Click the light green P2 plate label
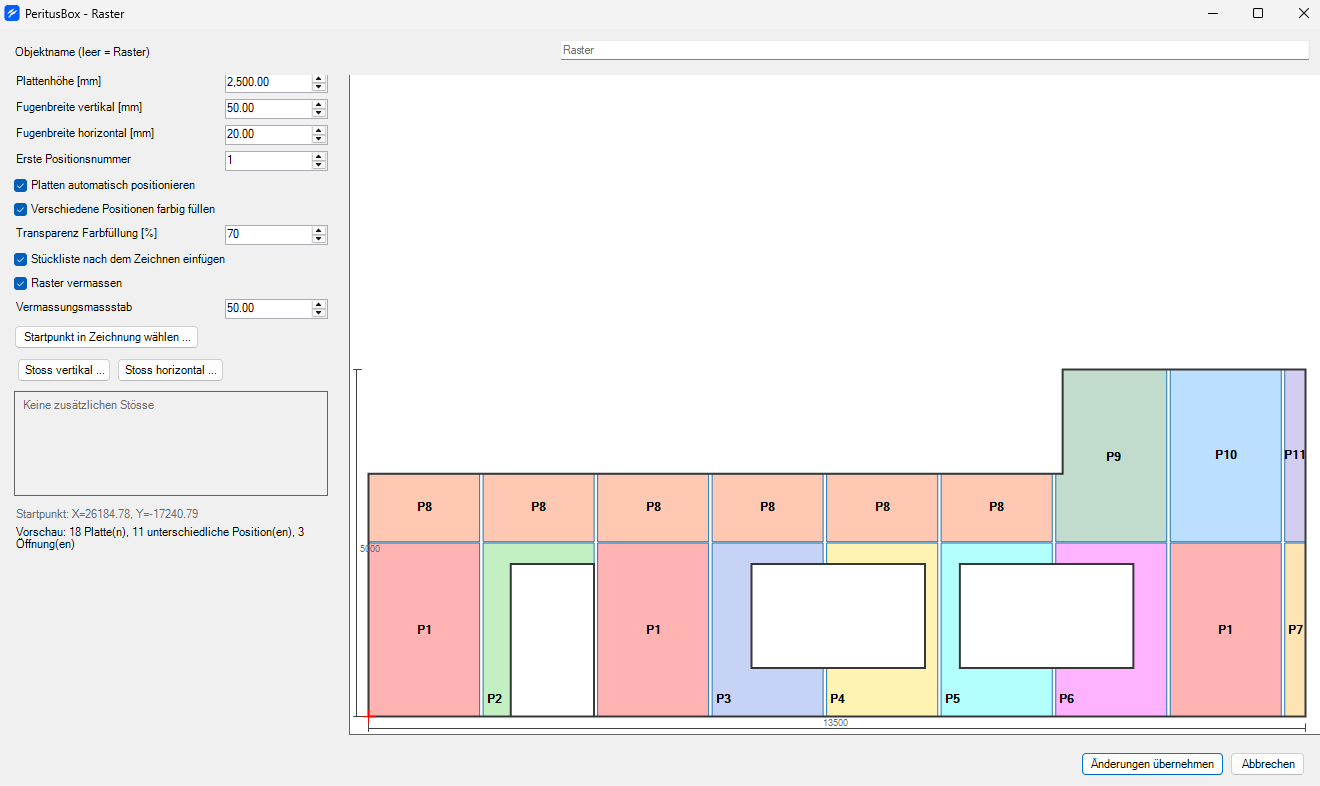Image resolution: width=1320 pixels, height=786 pixels. coord(494,698)
